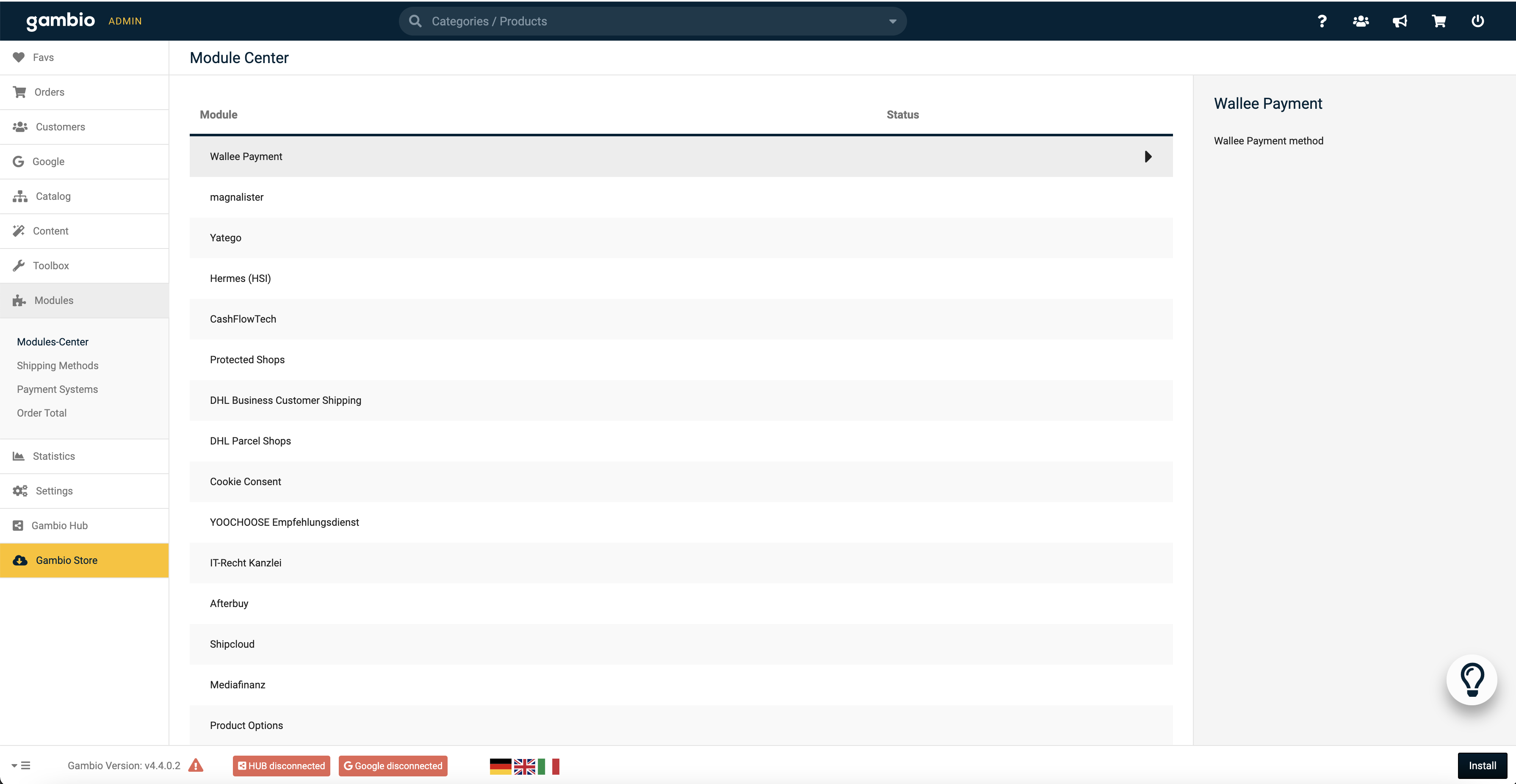Open Payment Systems submenu item
Viewport: 1516px width, 784px height.
(57, 389)
